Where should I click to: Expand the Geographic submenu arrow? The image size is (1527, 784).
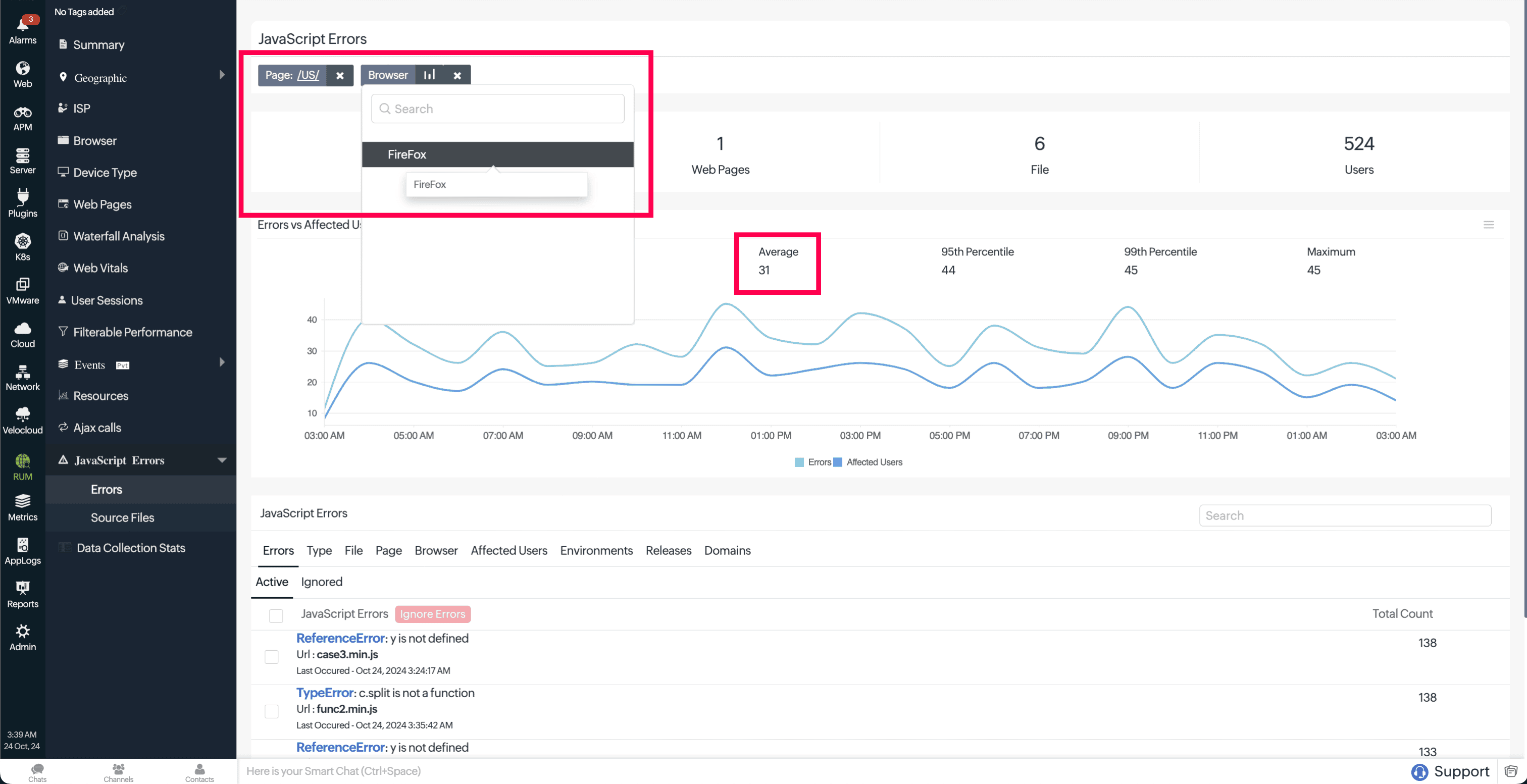(222, 75)
